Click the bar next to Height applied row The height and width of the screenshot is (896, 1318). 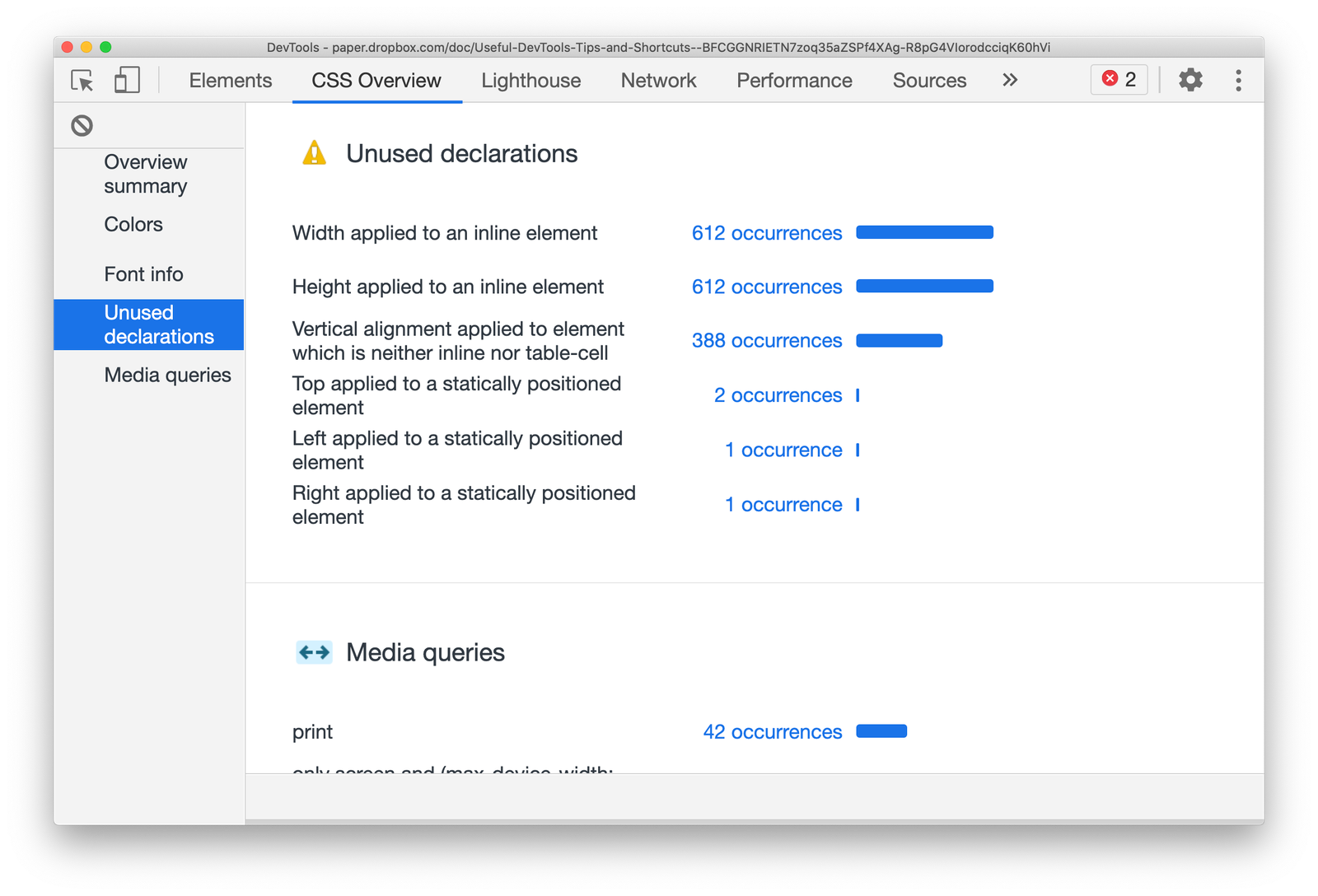click(924, 286)
